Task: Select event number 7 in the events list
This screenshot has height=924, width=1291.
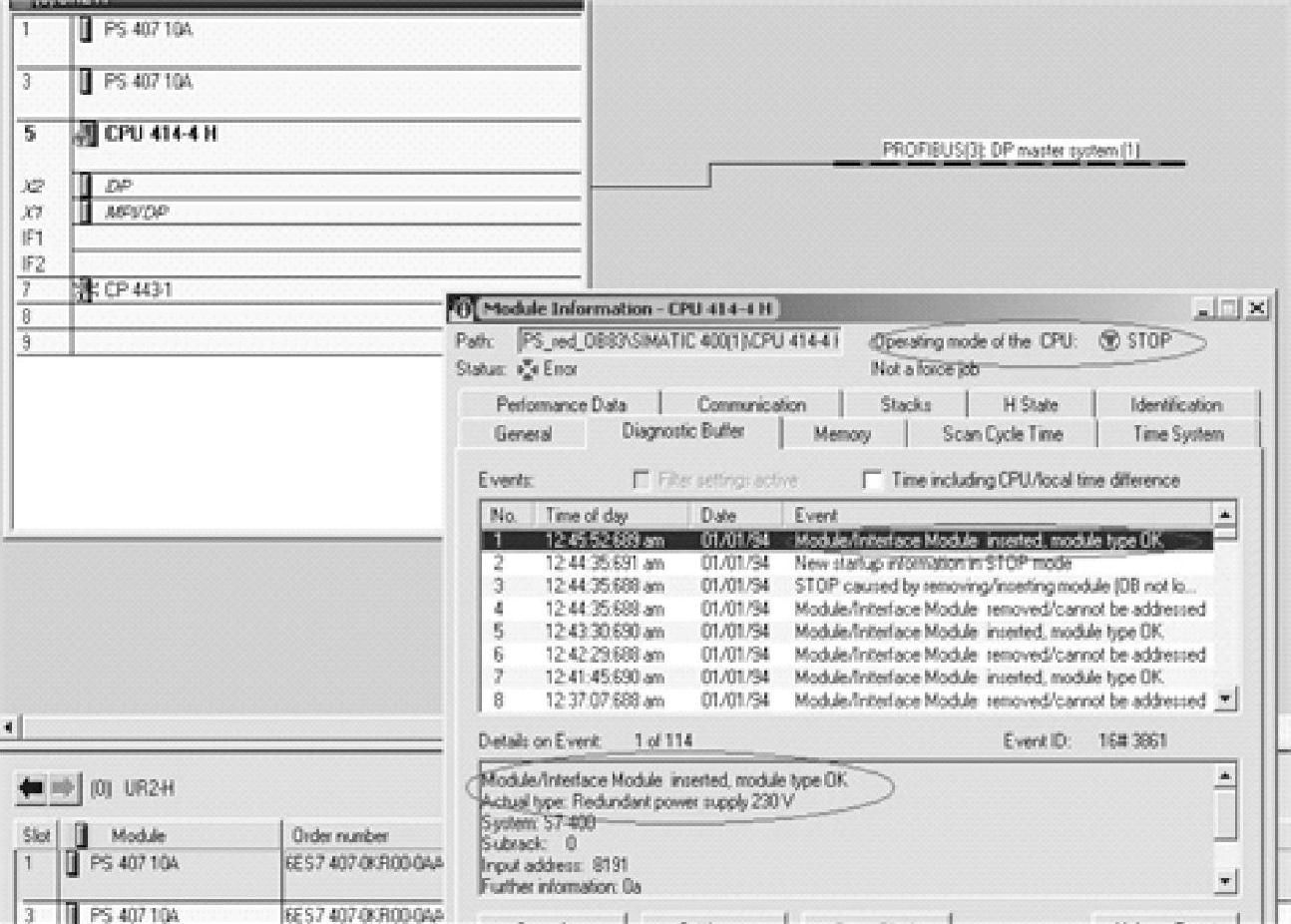Action: point(847,678)
